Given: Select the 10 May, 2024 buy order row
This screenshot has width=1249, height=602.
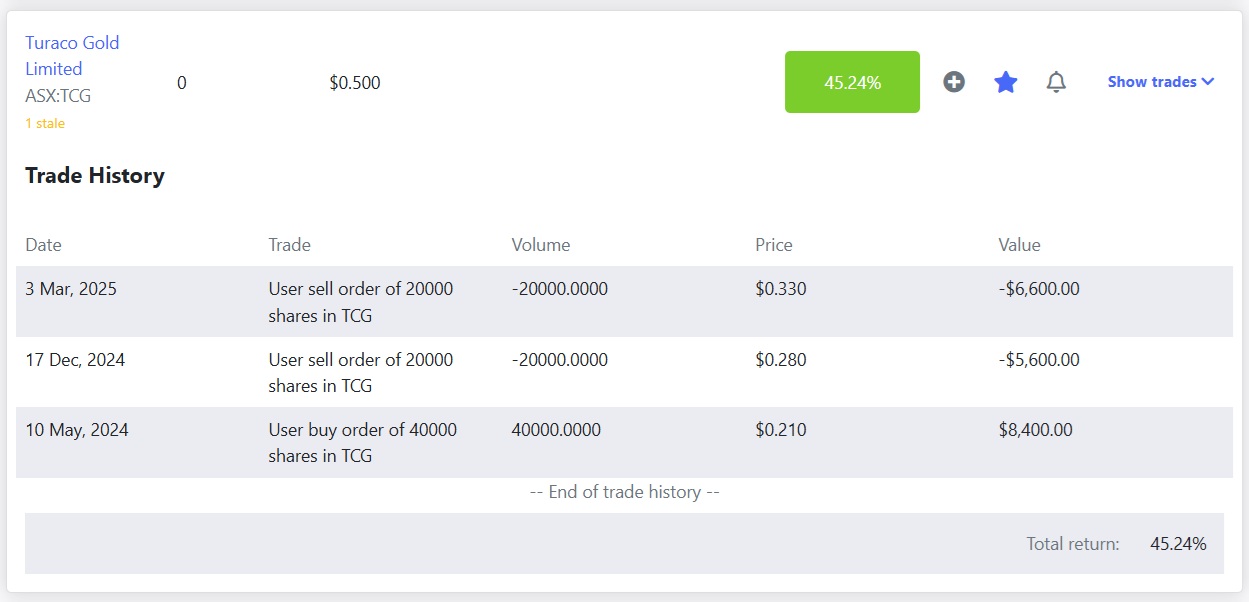Looking at the screenshot, I should tap(624, 442).
